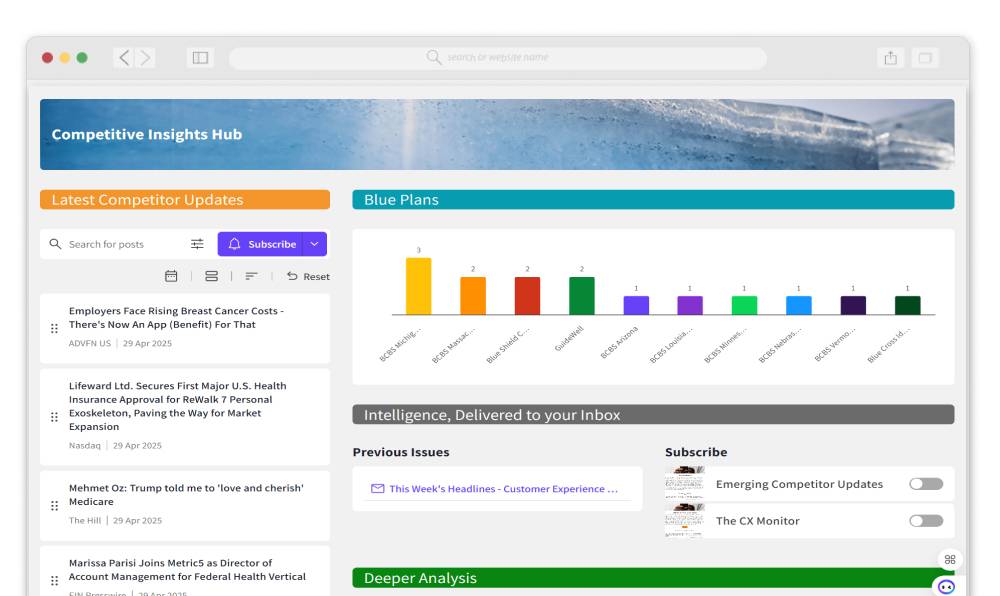Open the Employers Face Rising Breast Cancer Costs post
Image resolution: width=1000 pixels, height=596 pixels.
tap(176, 318)
